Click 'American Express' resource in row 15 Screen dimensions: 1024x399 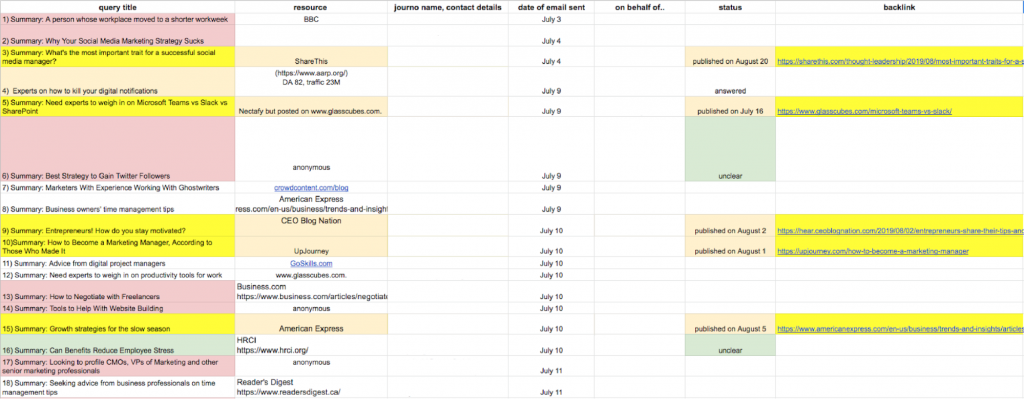pos(312,325)
